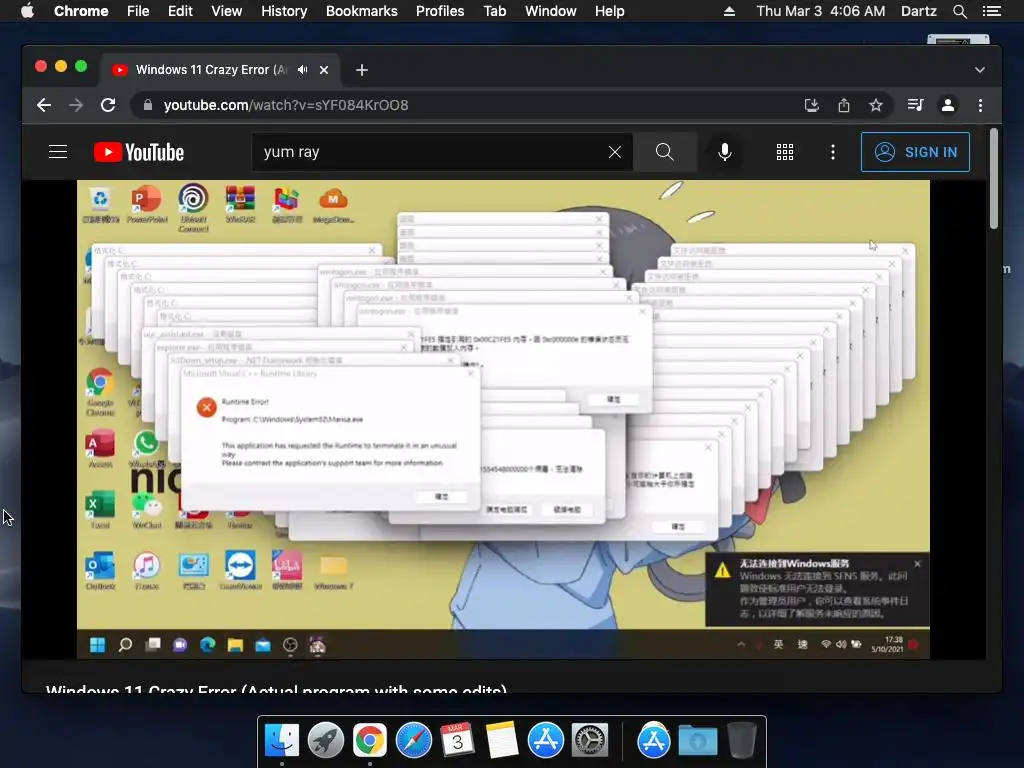Click the video player to pause

coord(503,419)
